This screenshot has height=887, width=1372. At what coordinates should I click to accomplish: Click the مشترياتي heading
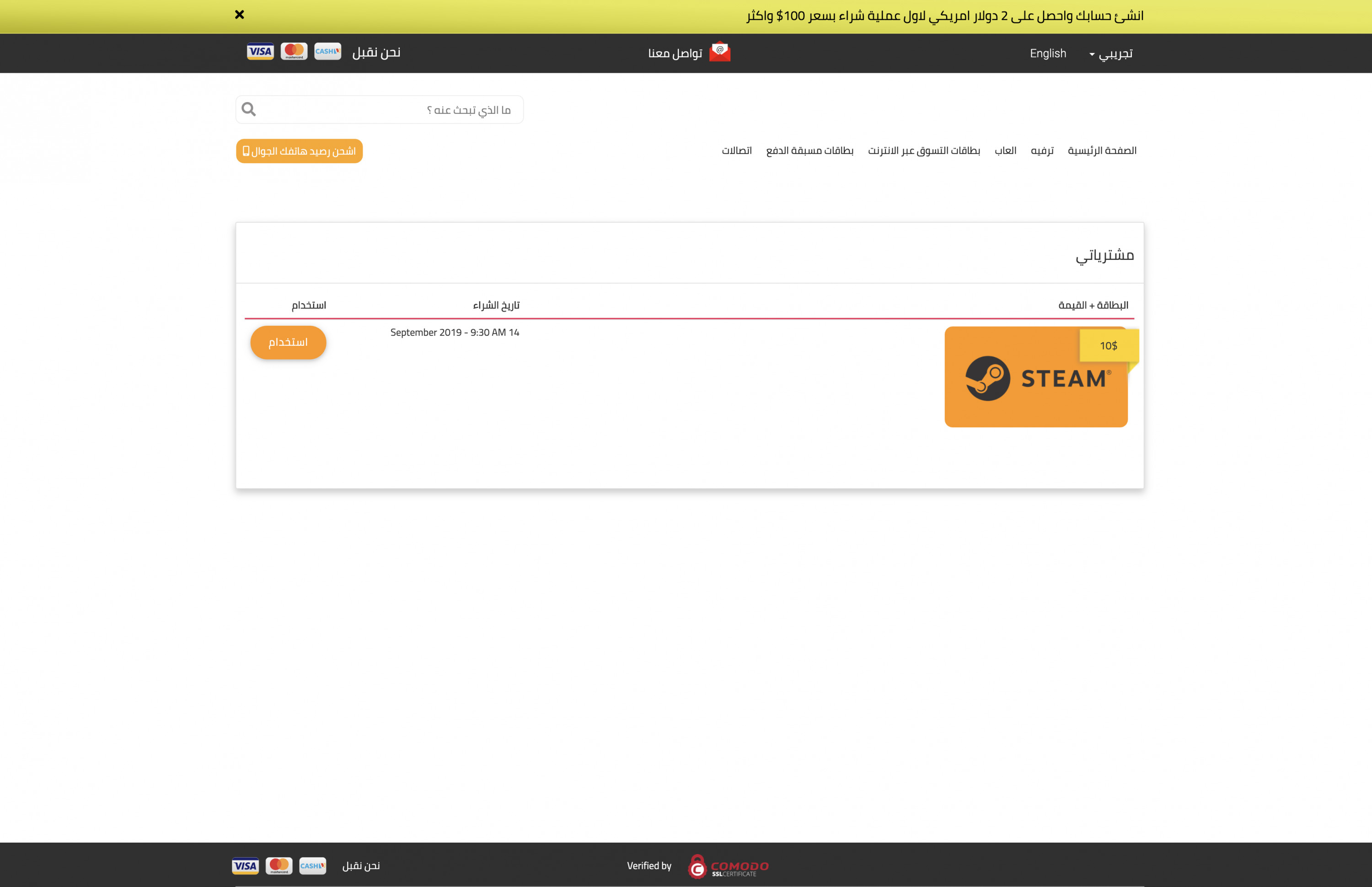1105,255
